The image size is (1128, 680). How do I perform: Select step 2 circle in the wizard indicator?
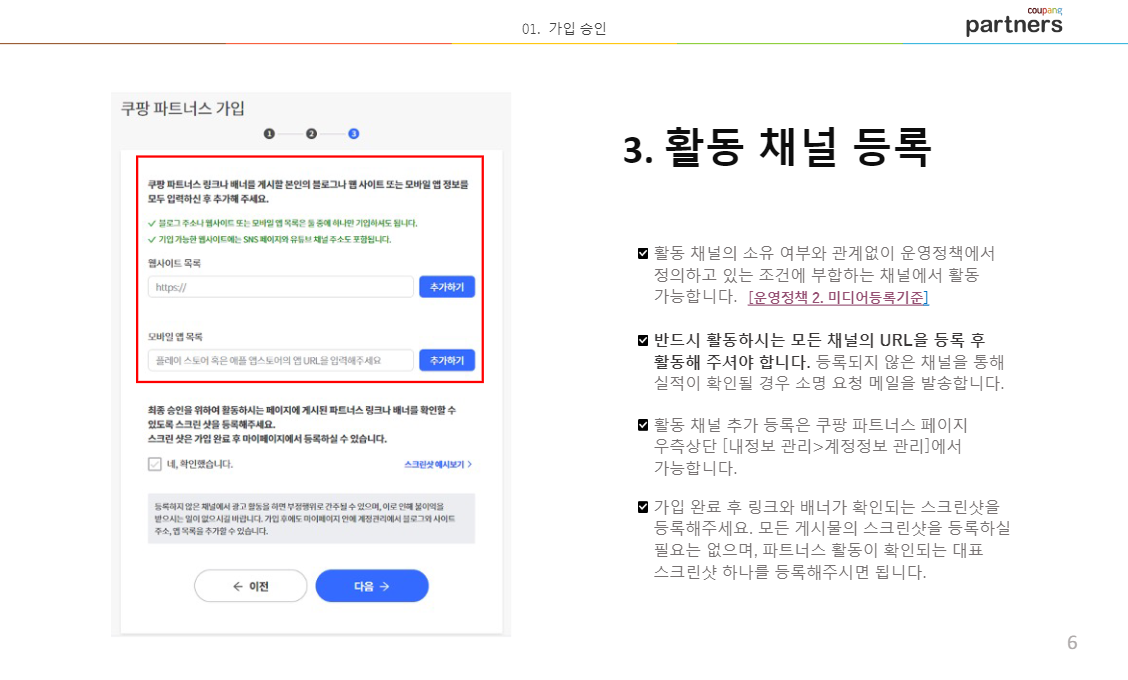click(312, 133)
